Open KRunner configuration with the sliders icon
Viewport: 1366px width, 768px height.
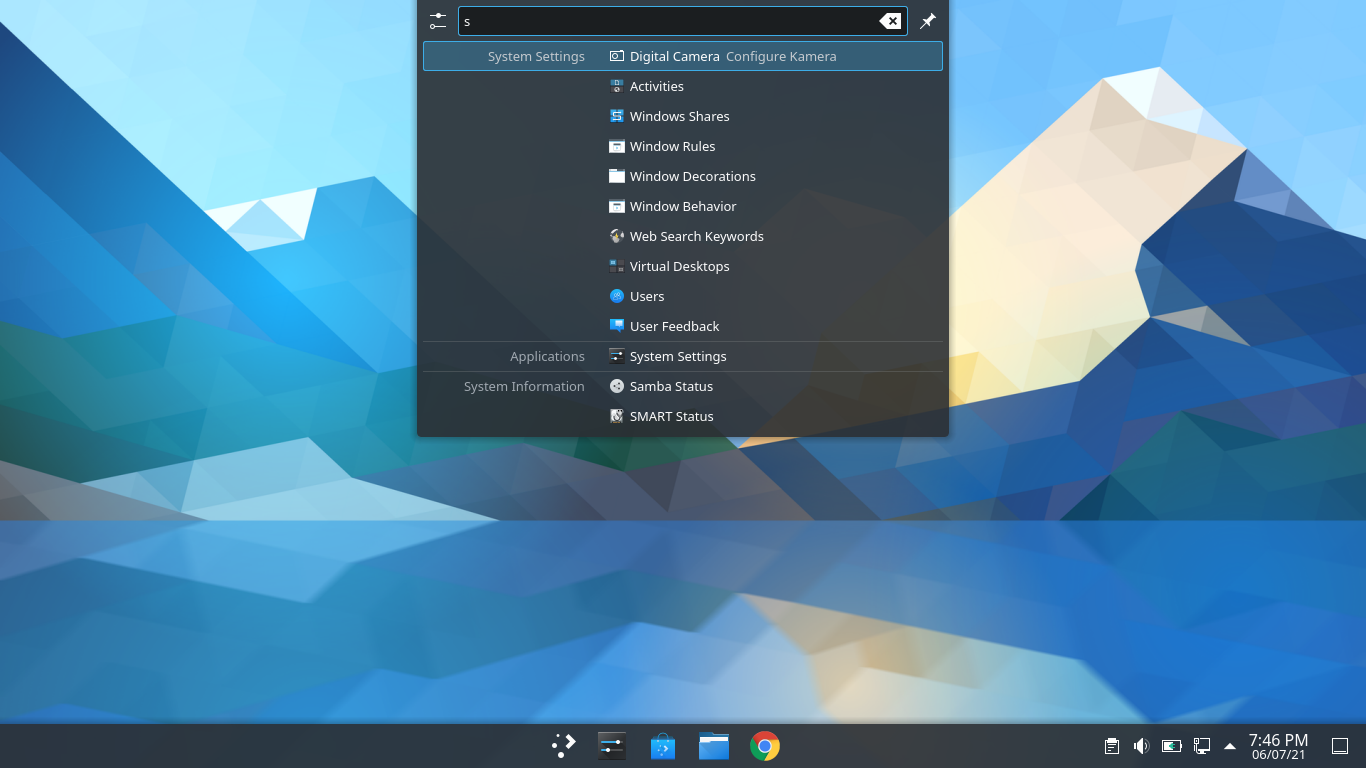pyautogui.click(x=437, y=20)
